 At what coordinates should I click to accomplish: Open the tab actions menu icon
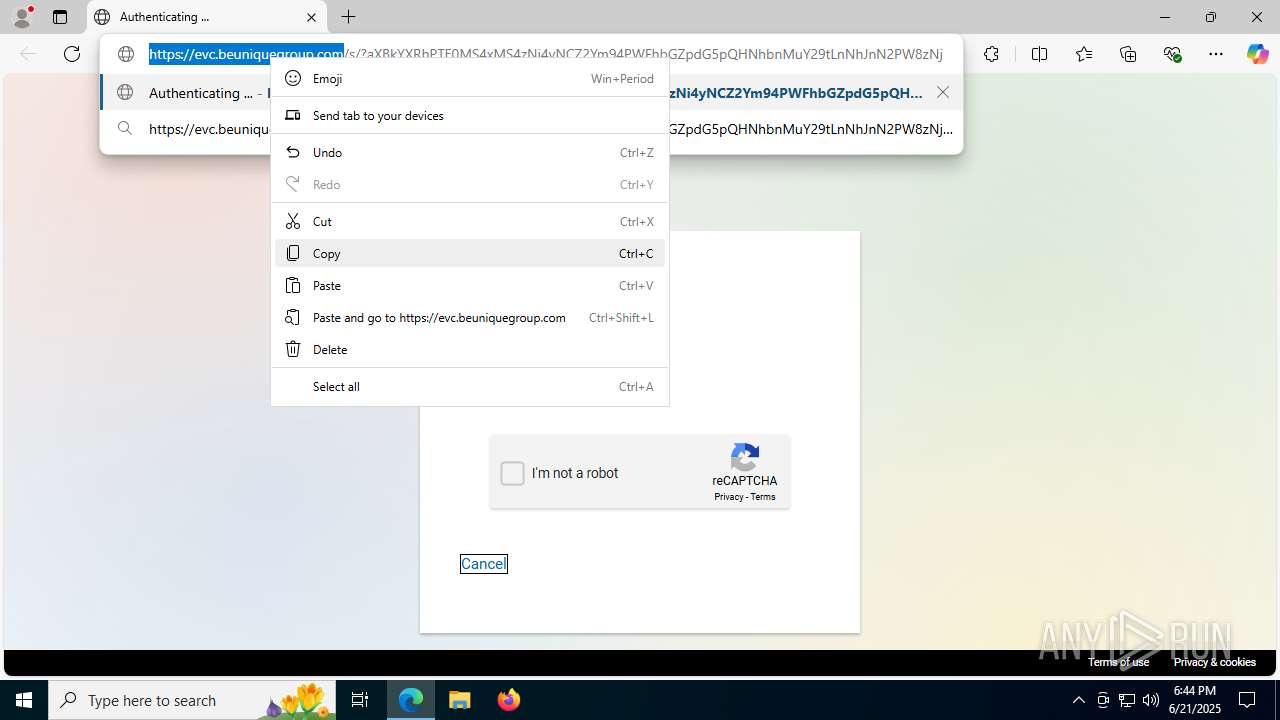[x=60, y=17]
